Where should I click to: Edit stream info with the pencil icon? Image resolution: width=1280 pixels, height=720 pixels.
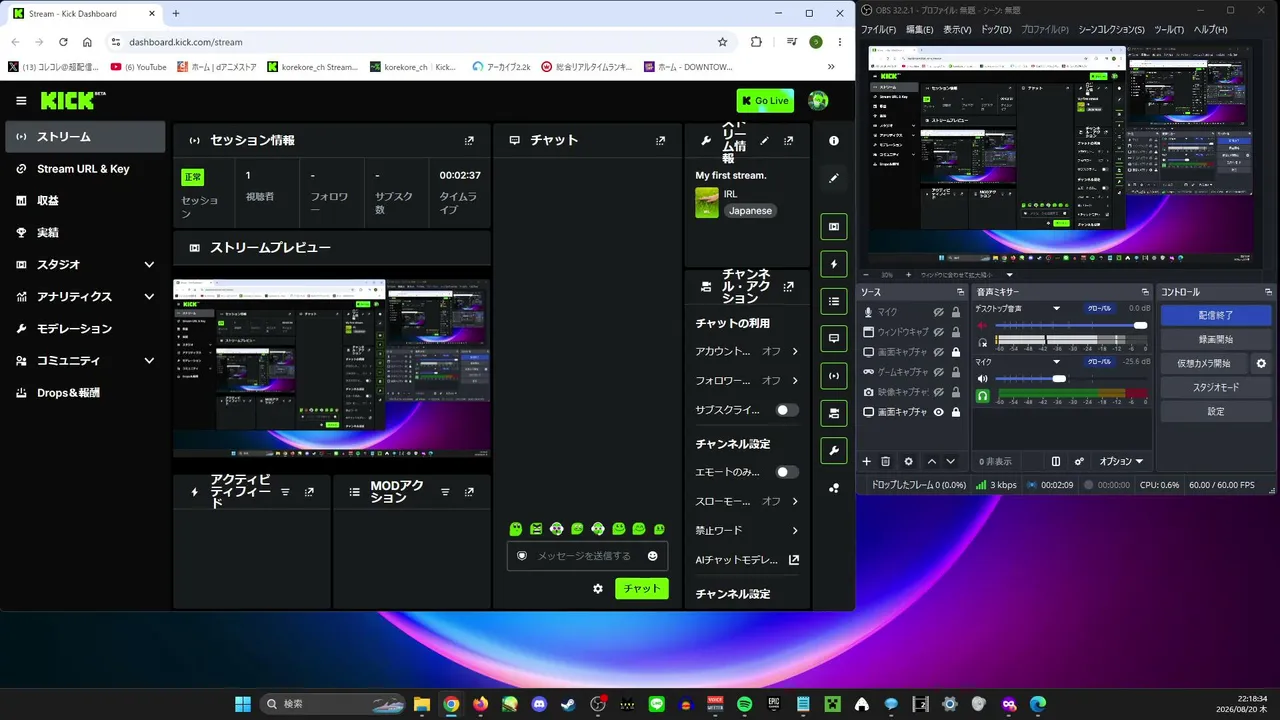point(764,141)
